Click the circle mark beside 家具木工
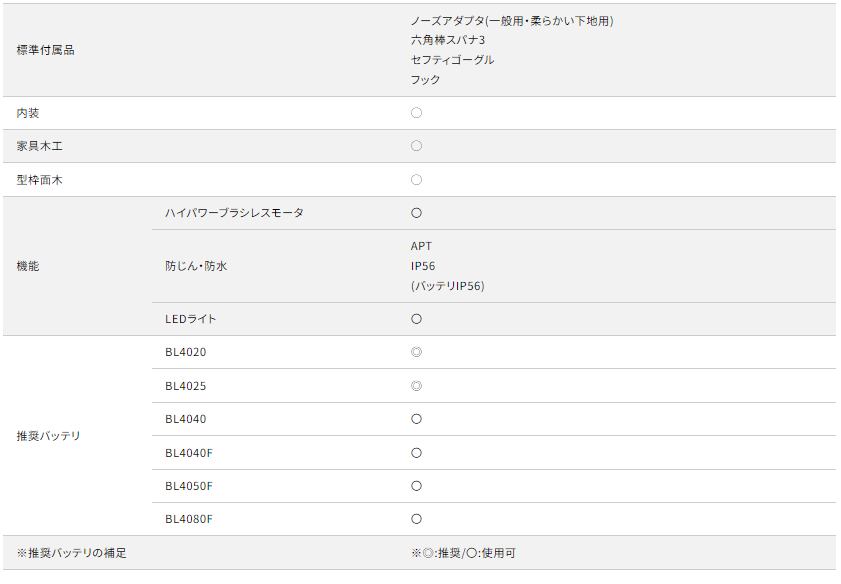841x584 pixels. tap(416, 146)
